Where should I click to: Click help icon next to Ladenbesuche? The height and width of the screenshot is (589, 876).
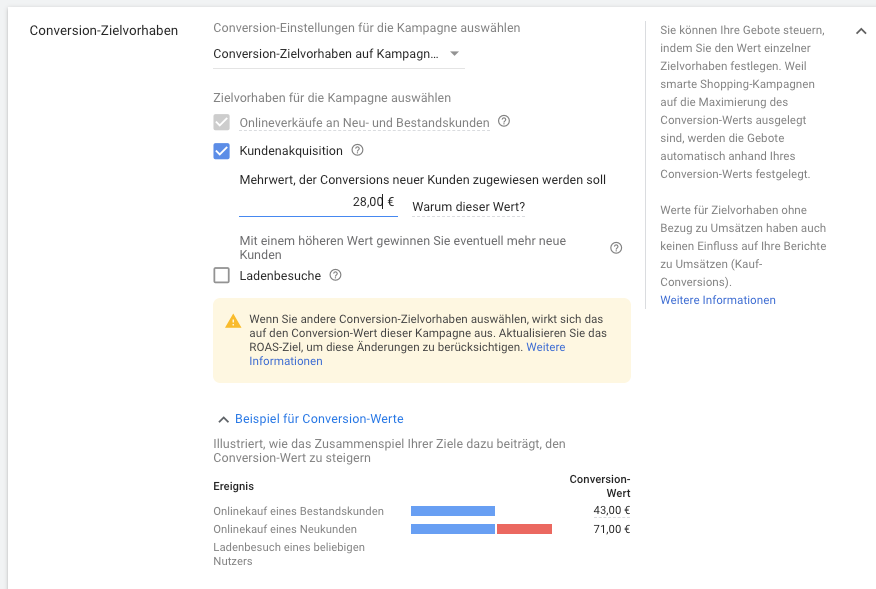point(336,275)
